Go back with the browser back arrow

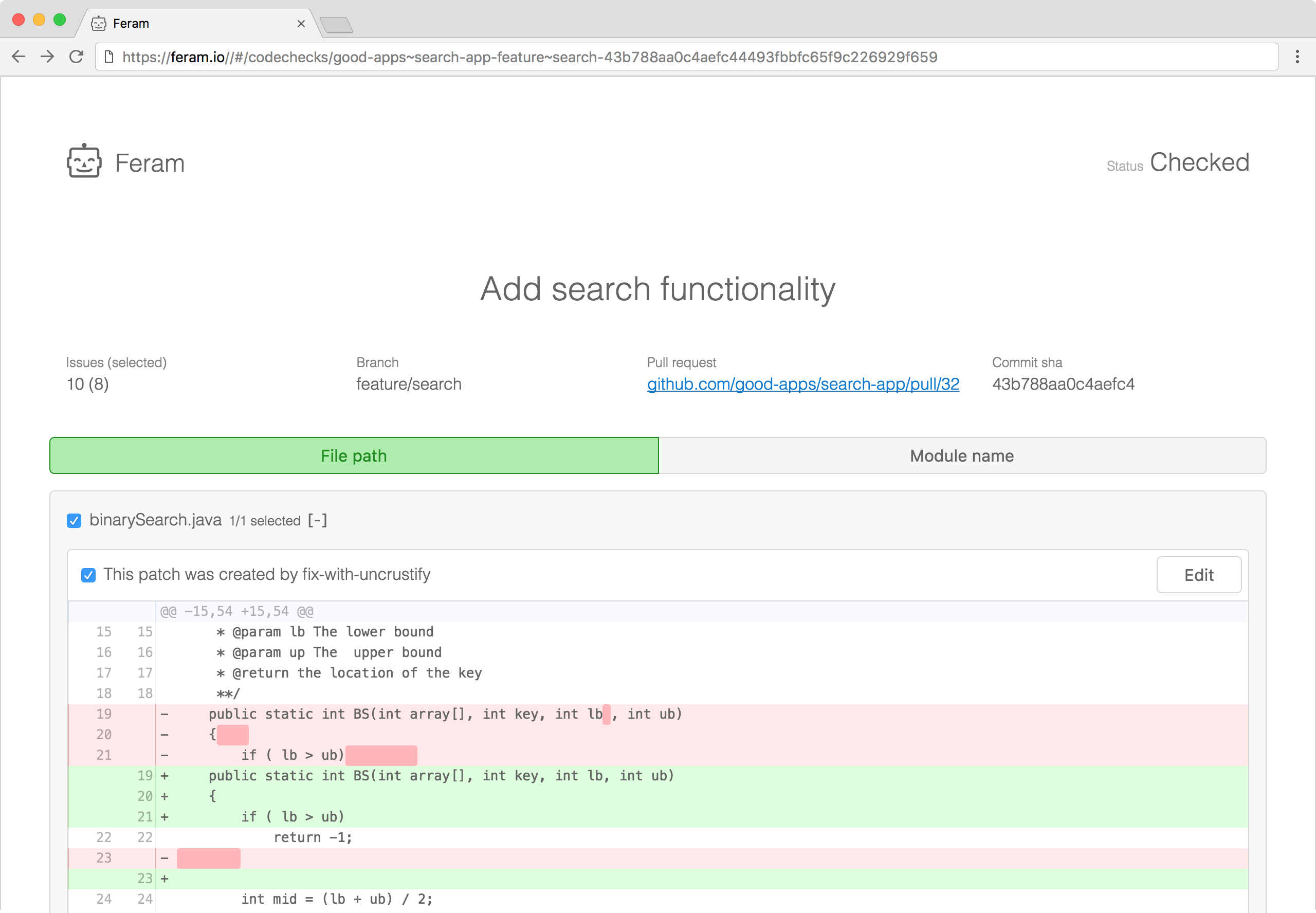[19, 57]
